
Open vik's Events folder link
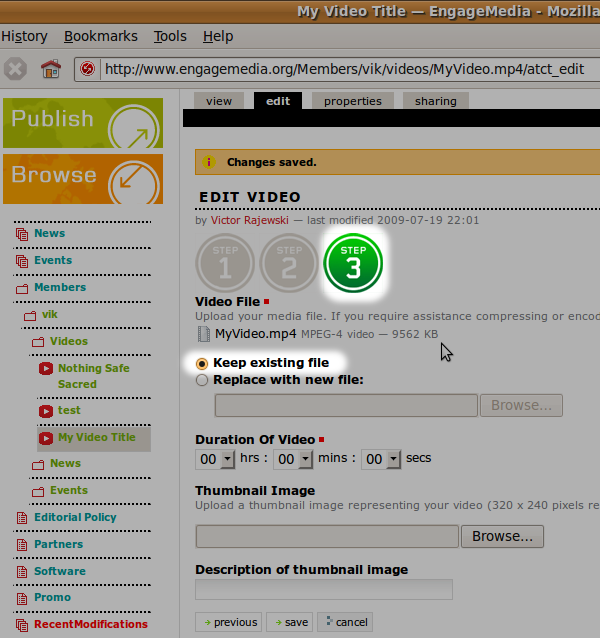click(x=69, y=490)
